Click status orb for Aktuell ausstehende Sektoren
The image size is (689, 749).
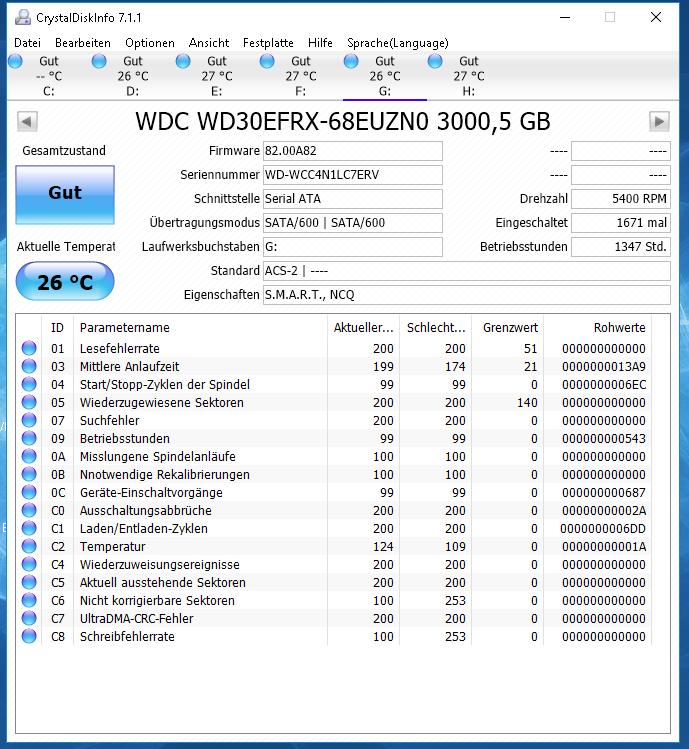(29, 582)
